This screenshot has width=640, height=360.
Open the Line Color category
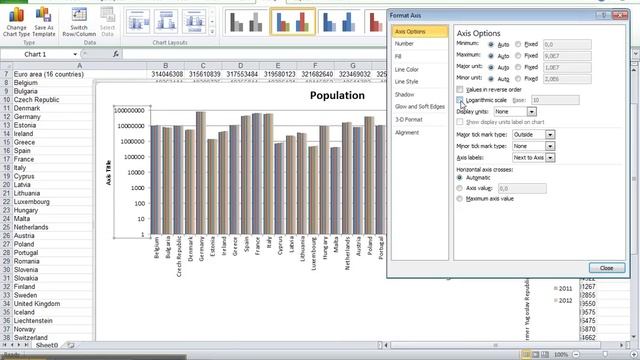pos(407,69)
